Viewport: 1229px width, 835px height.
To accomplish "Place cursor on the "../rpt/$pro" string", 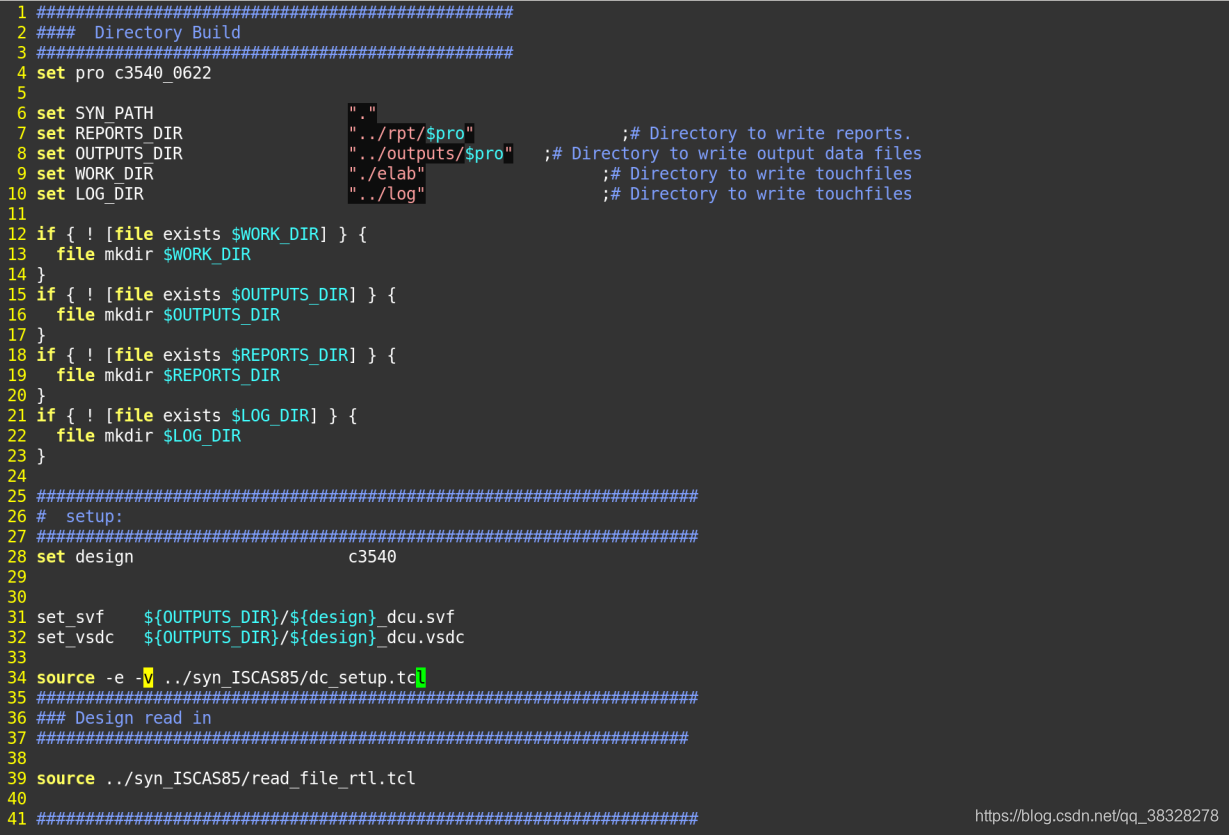I will pyautogui.click(x=411, y=133).
